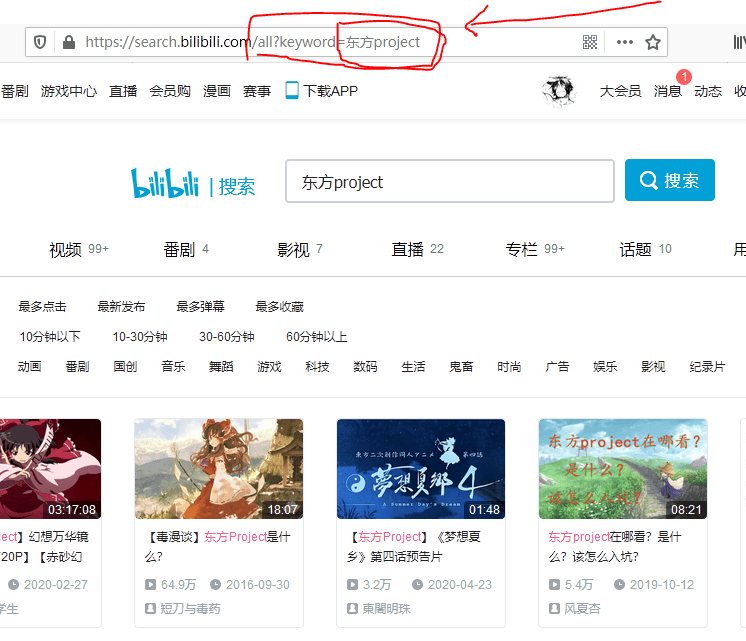Sort by 最多收藏
The width and height of the screenshot is (746, 641).
pos(279,306)
